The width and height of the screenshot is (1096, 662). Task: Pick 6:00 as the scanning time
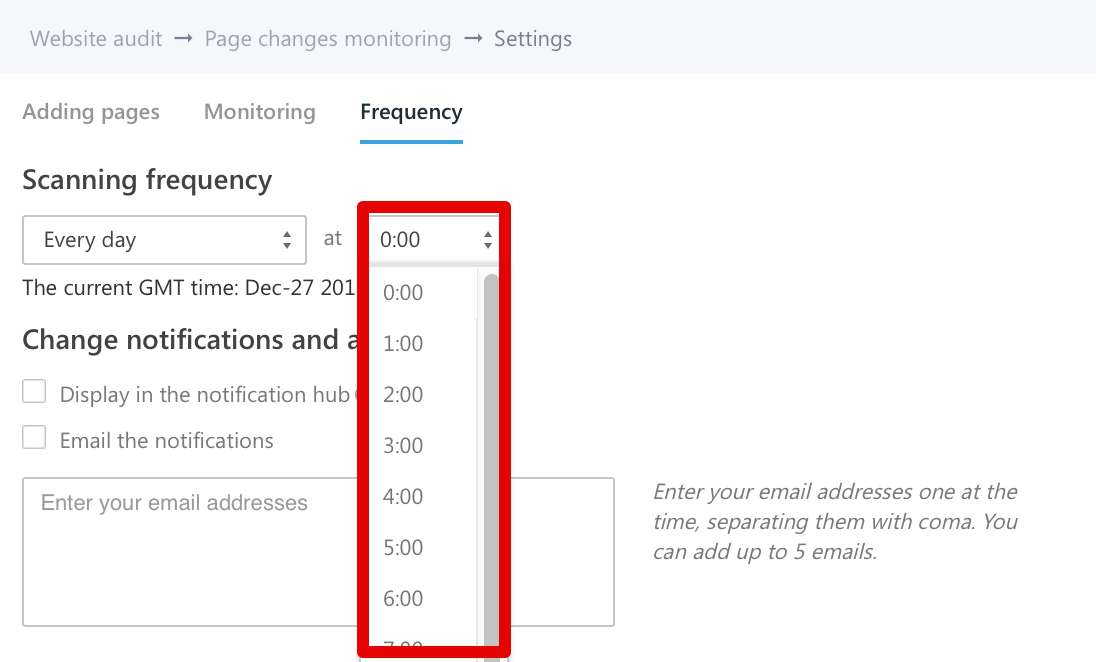click(404, 599)
